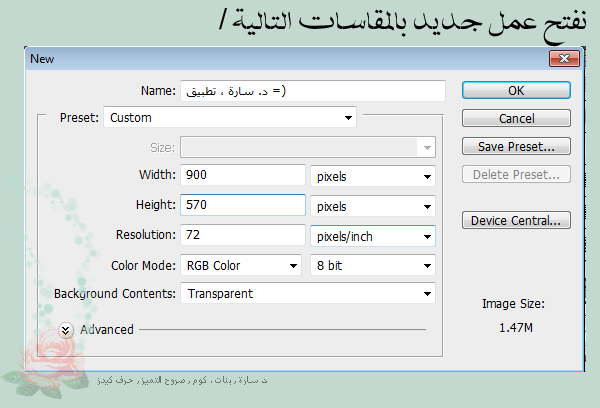Click the OK button
600x408 pixels.
tap(516, 90)
